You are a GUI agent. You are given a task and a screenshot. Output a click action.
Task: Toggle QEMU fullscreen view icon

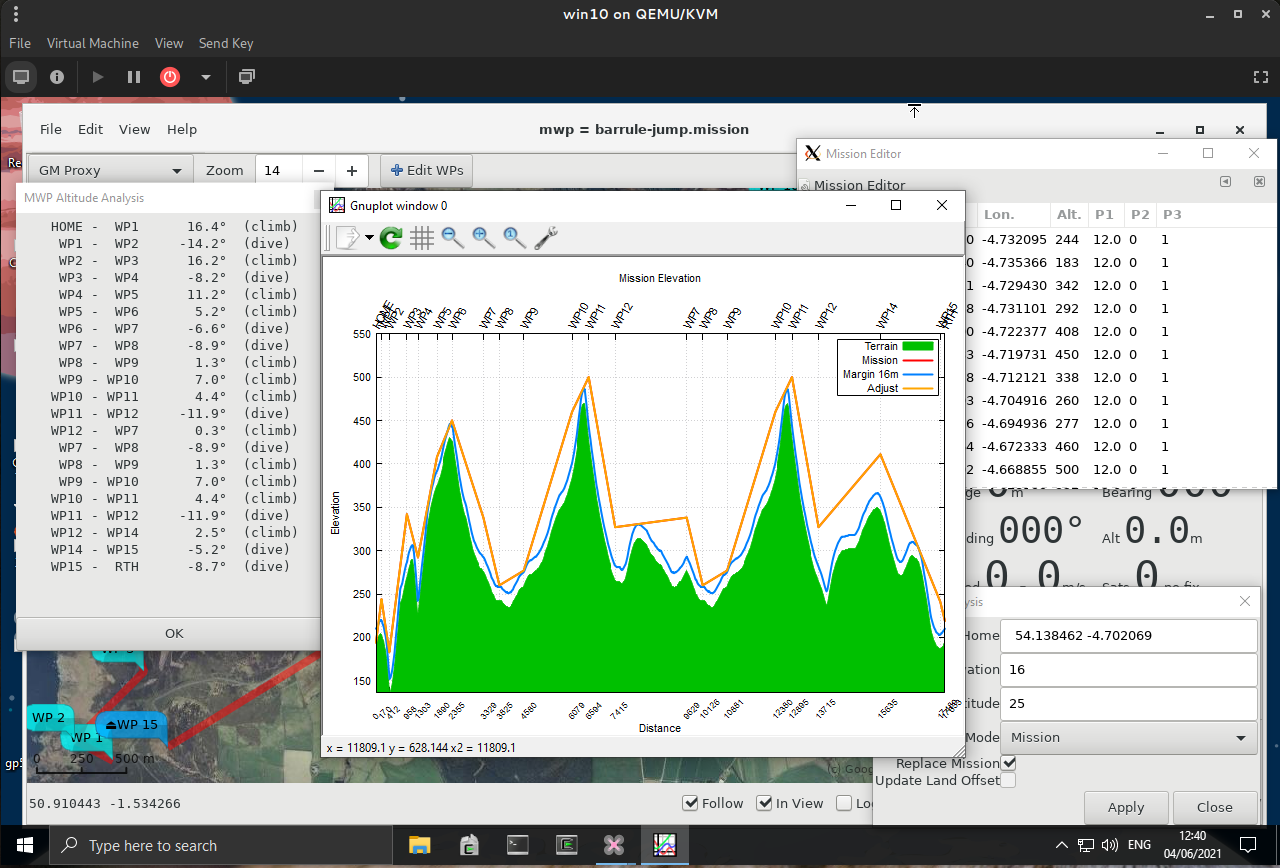tap(1261, 76)
